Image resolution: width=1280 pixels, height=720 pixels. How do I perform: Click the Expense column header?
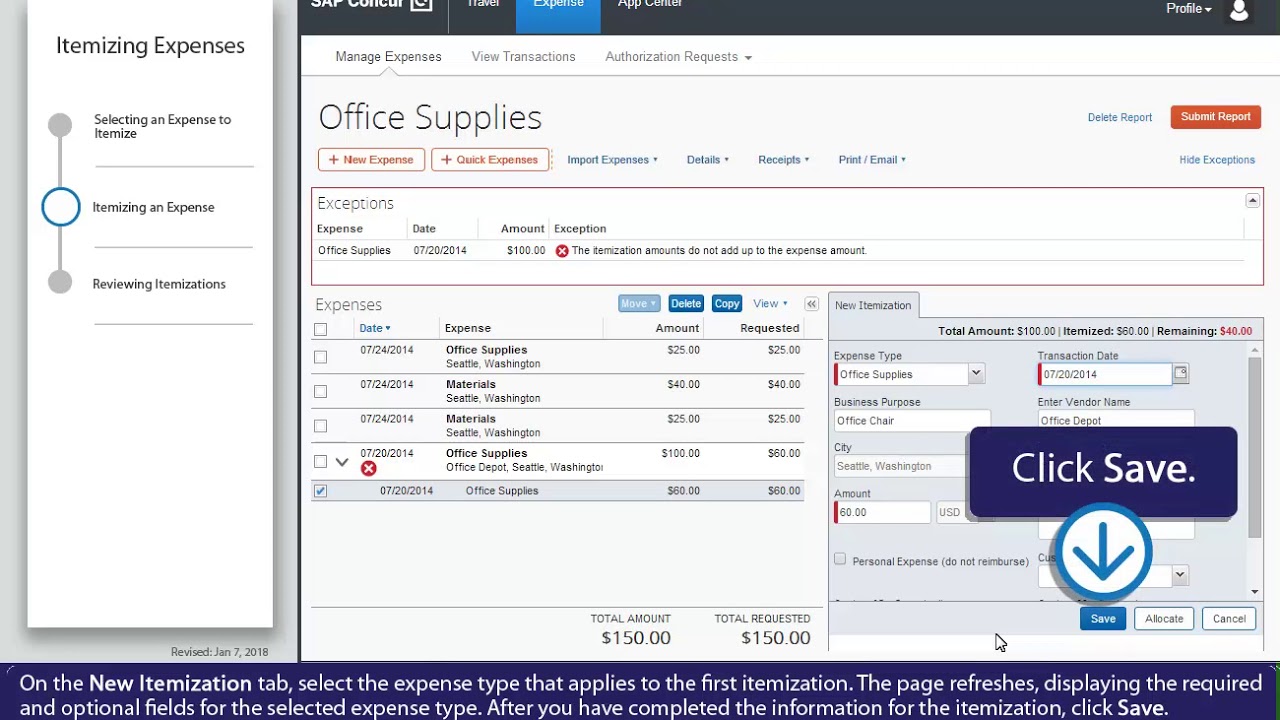point(468,328)
